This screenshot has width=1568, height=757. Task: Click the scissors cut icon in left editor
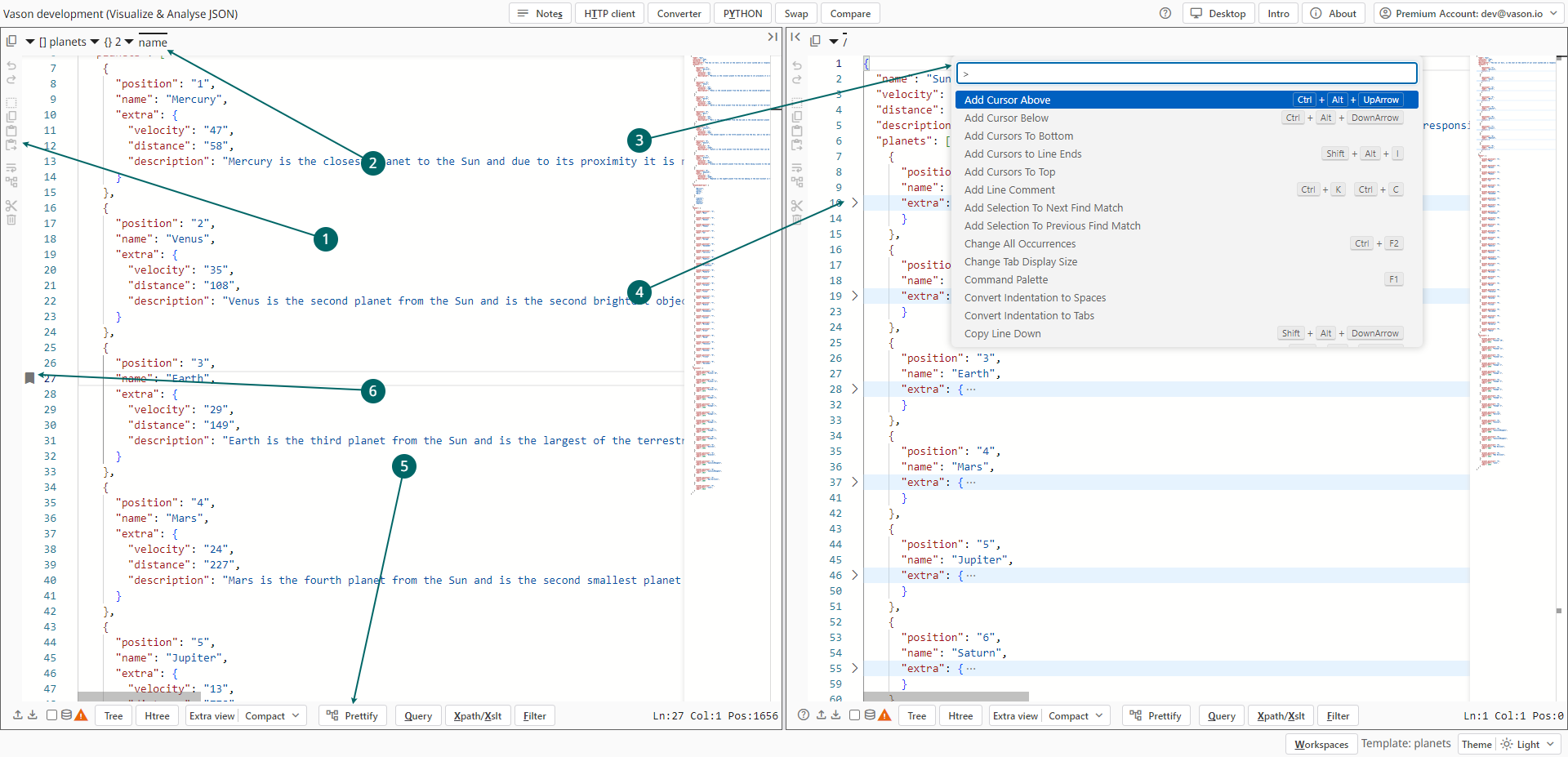[x=11, y=206]
